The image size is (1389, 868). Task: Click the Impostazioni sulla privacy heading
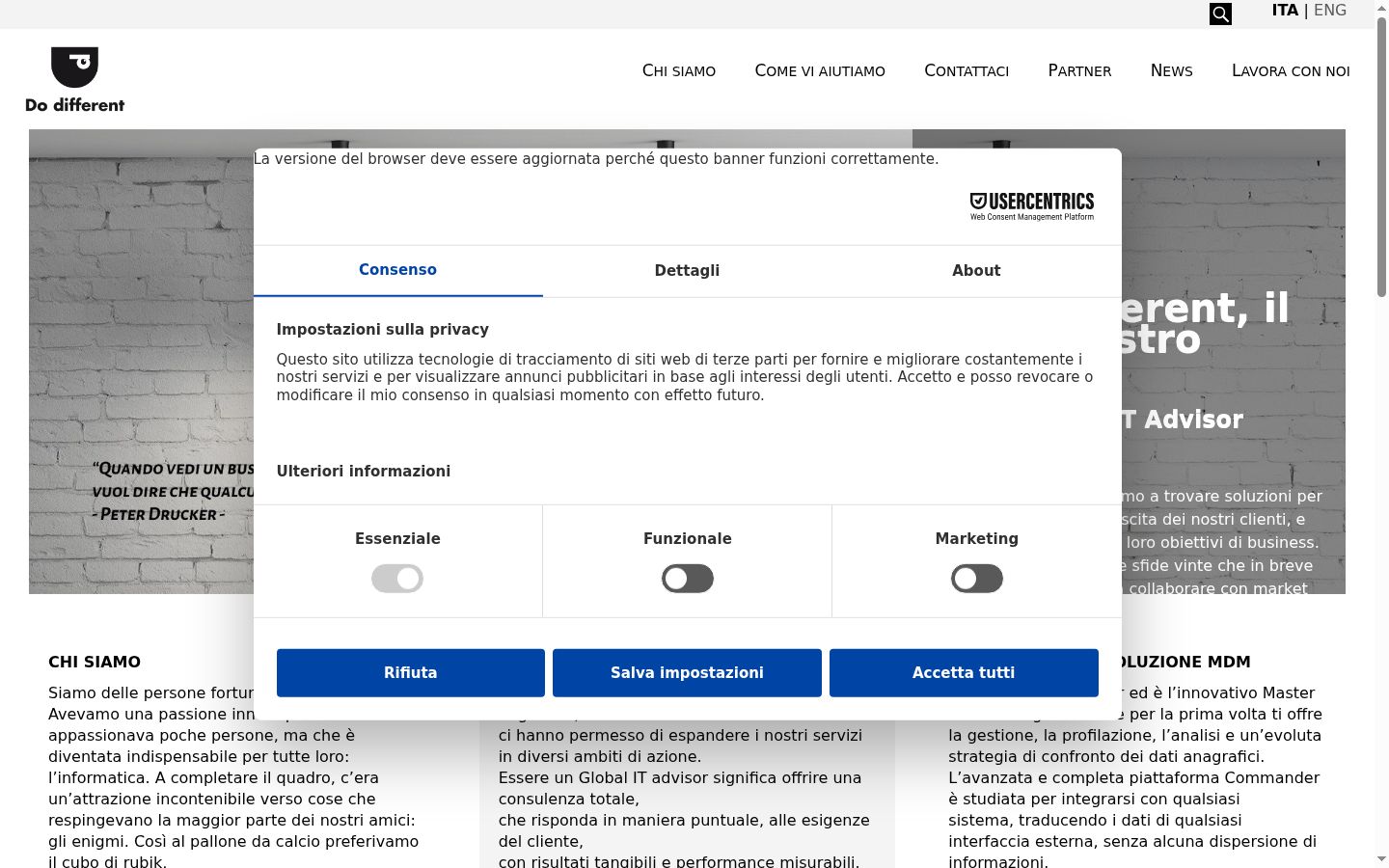383,330
